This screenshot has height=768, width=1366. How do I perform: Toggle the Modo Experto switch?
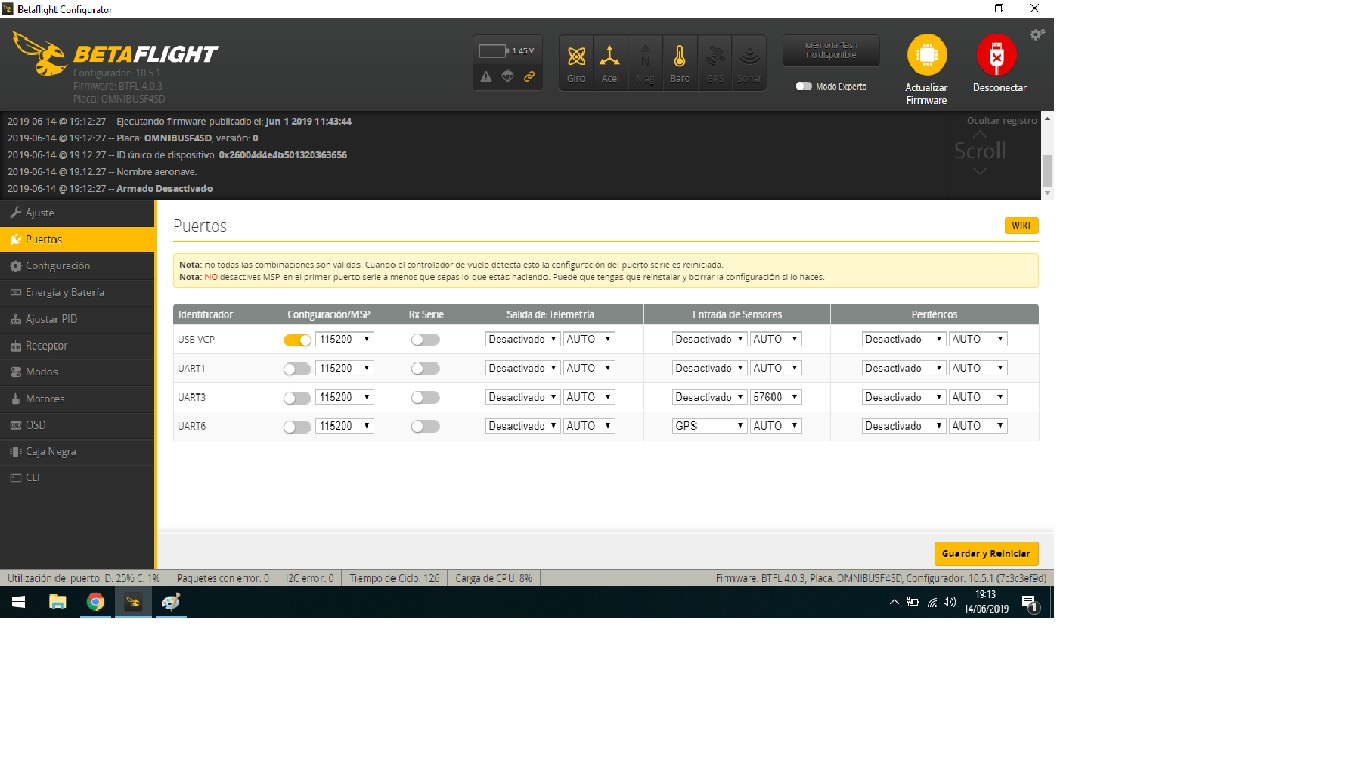pyautogui.click(x=804, y=87)
